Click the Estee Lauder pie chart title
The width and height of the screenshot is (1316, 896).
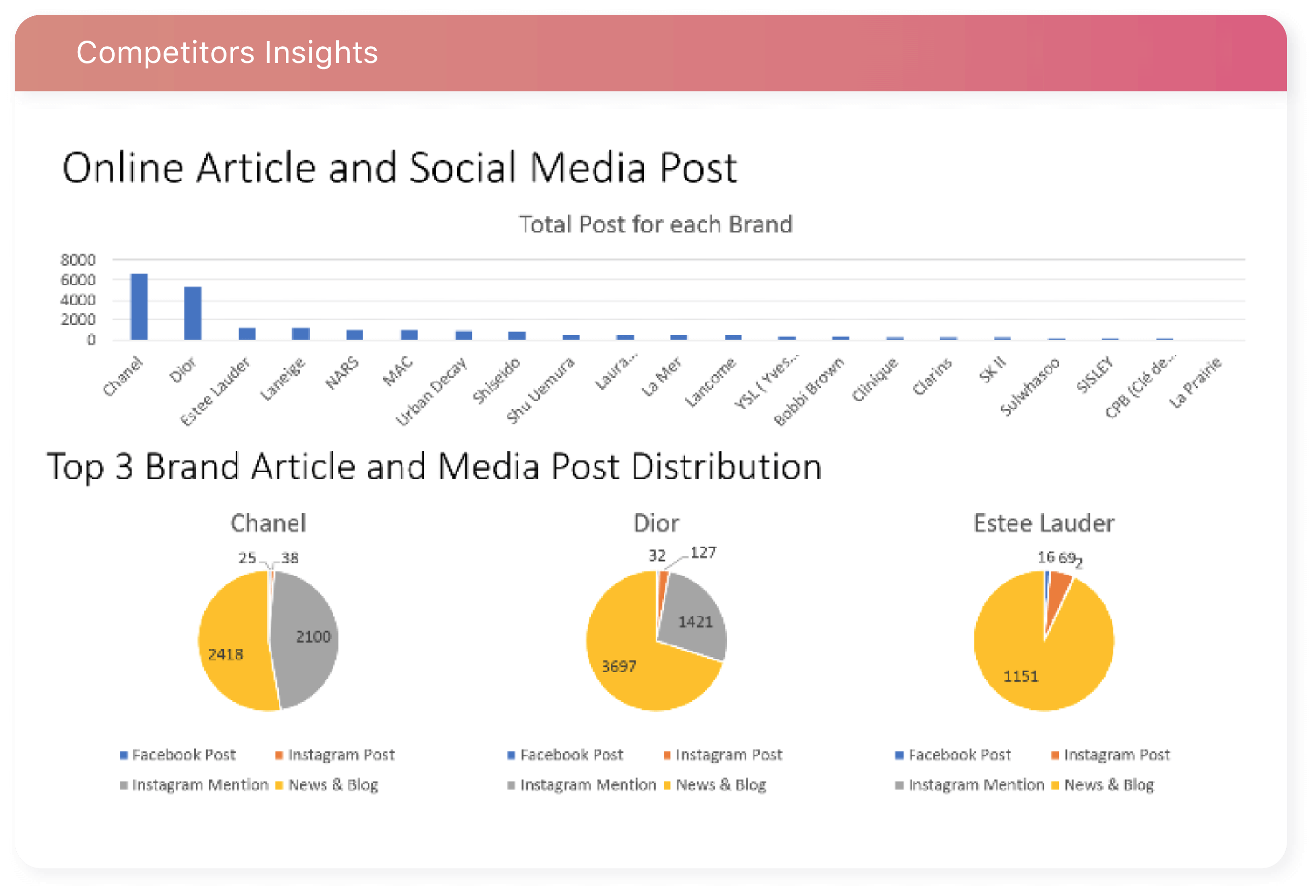tap(1044, 523)
